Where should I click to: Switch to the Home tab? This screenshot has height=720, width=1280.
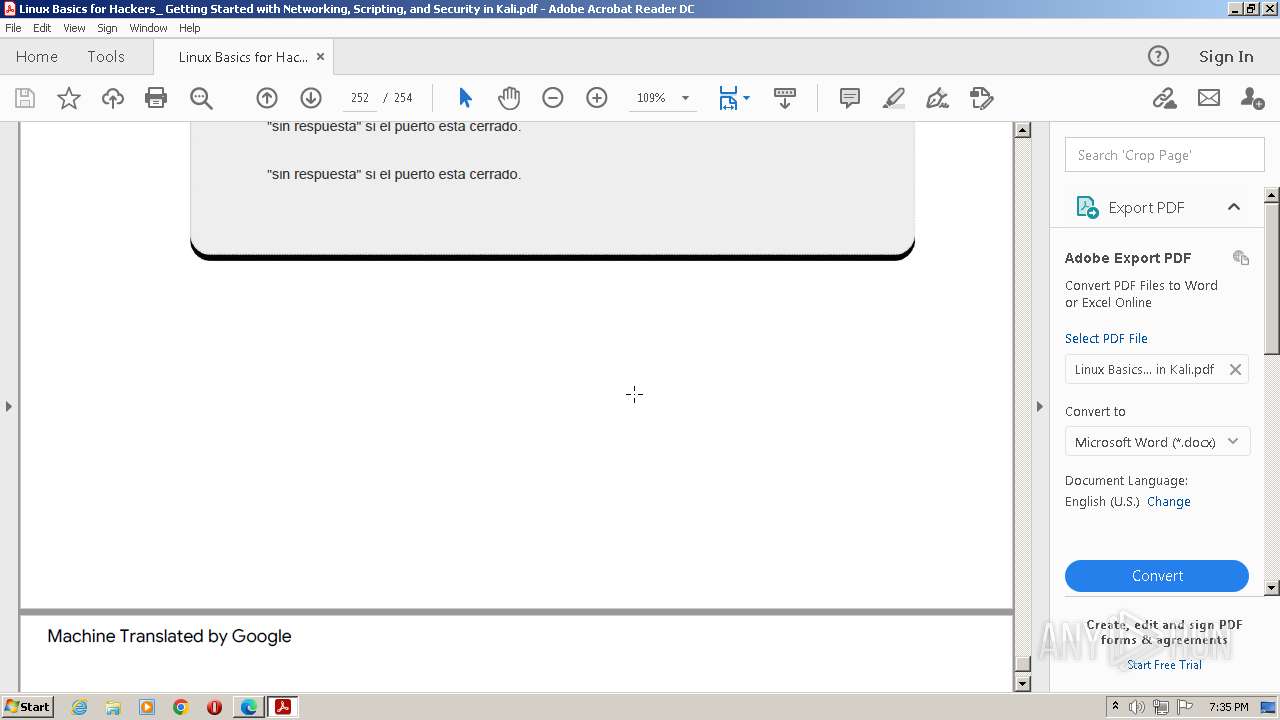click(37, 57)
